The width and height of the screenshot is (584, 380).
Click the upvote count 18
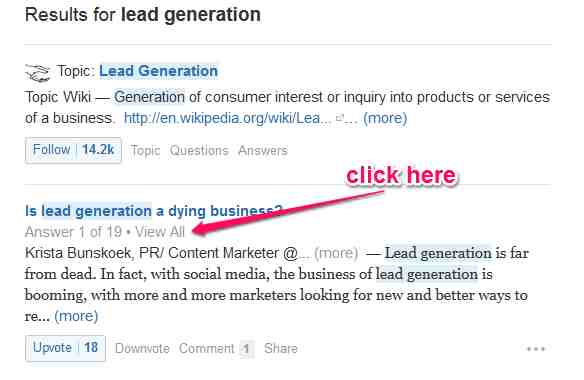pyautogui.click(x=91, y=348)
